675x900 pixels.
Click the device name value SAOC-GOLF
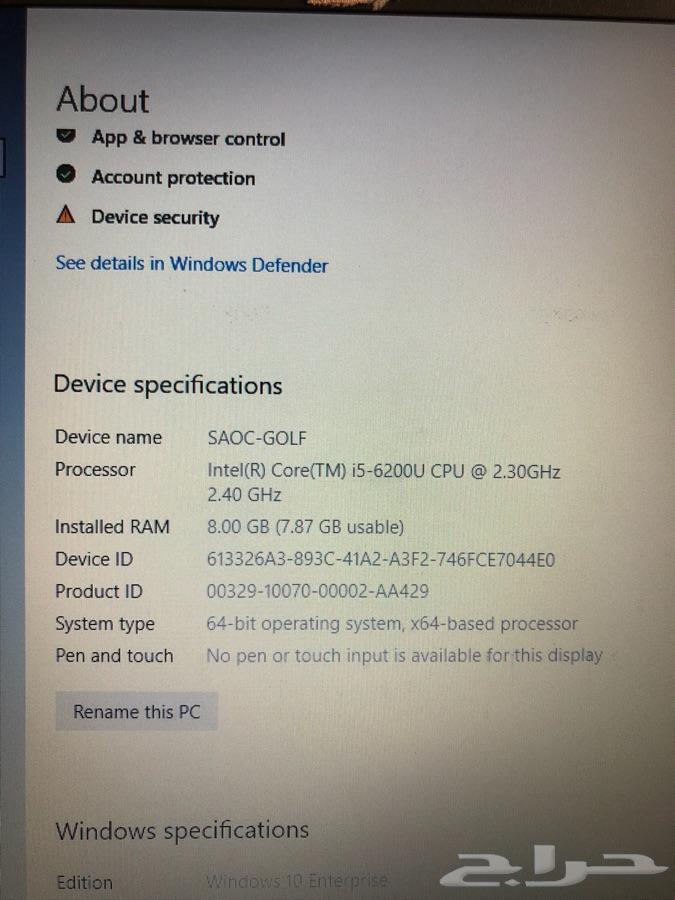257,438
